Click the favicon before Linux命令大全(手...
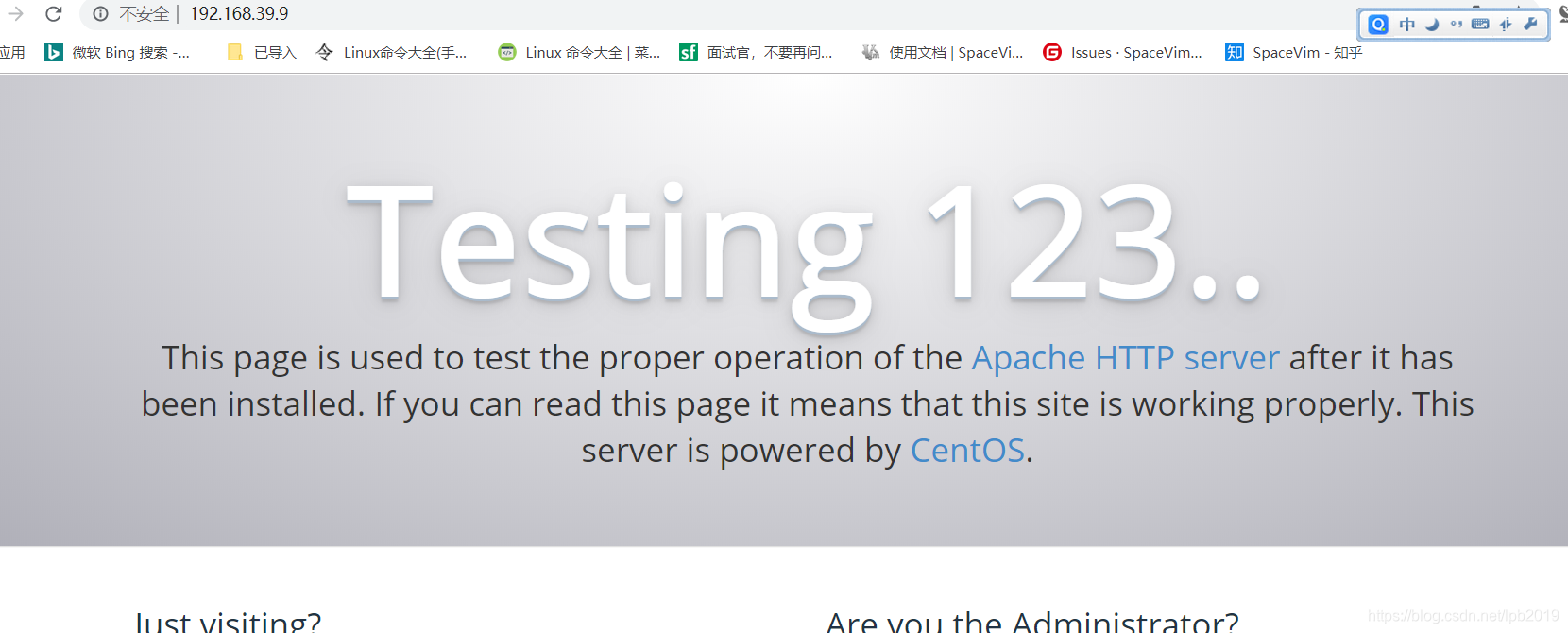This screenshot has height=633, width=1568. click(325, 52)
